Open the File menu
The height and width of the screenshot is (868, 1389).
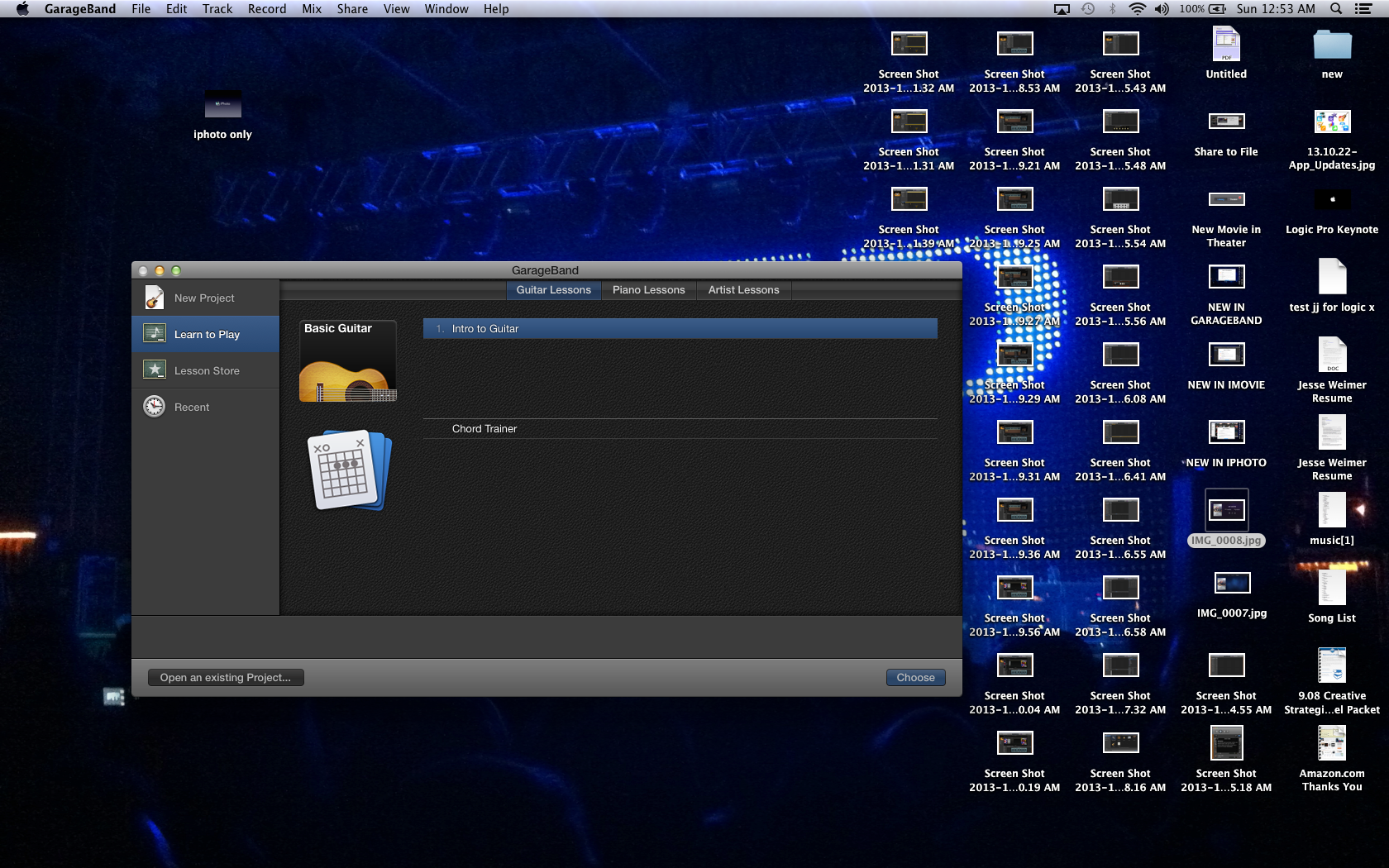141,9
